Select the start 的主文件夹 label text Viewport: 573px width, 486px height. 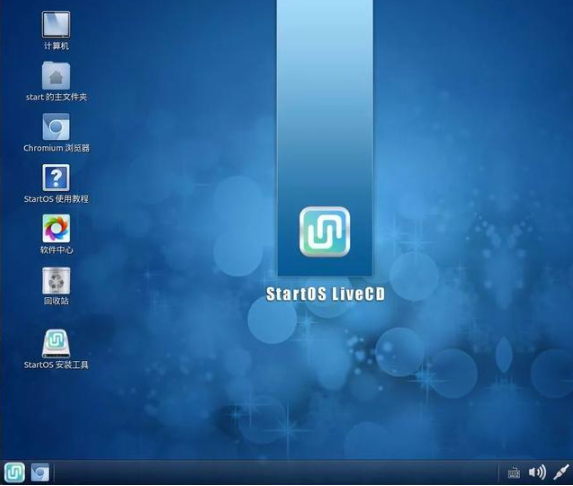pos(56,97)
